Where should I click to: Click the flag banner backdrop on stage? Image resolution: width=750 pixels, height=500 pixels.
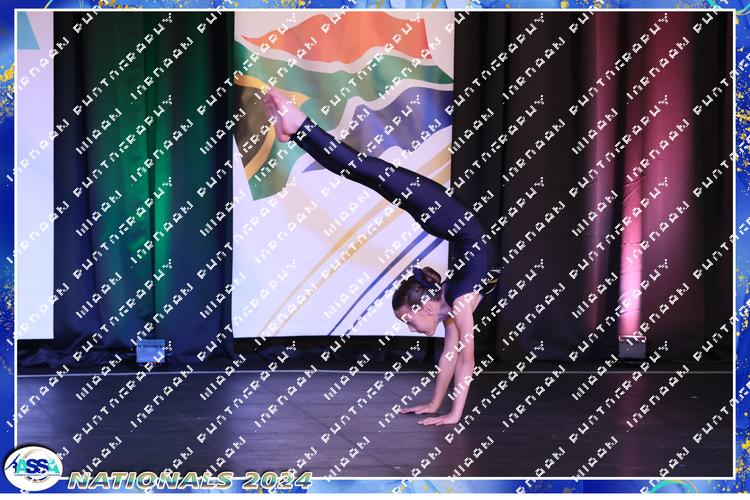343,175
